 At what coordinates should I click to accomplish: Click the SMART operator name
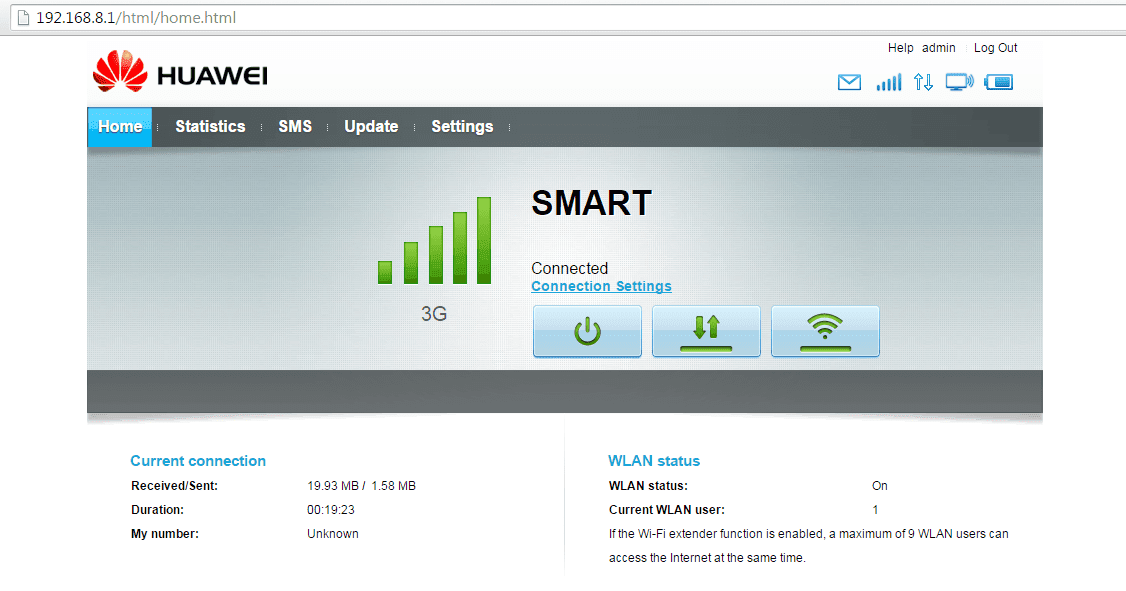(592, 203)
